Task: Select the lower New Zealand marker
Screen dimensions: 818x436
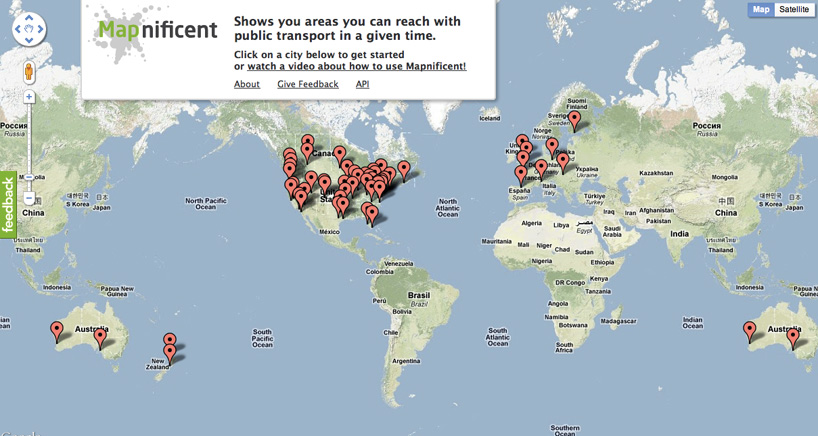Action: pyautogui.click(x=170, y=354)
